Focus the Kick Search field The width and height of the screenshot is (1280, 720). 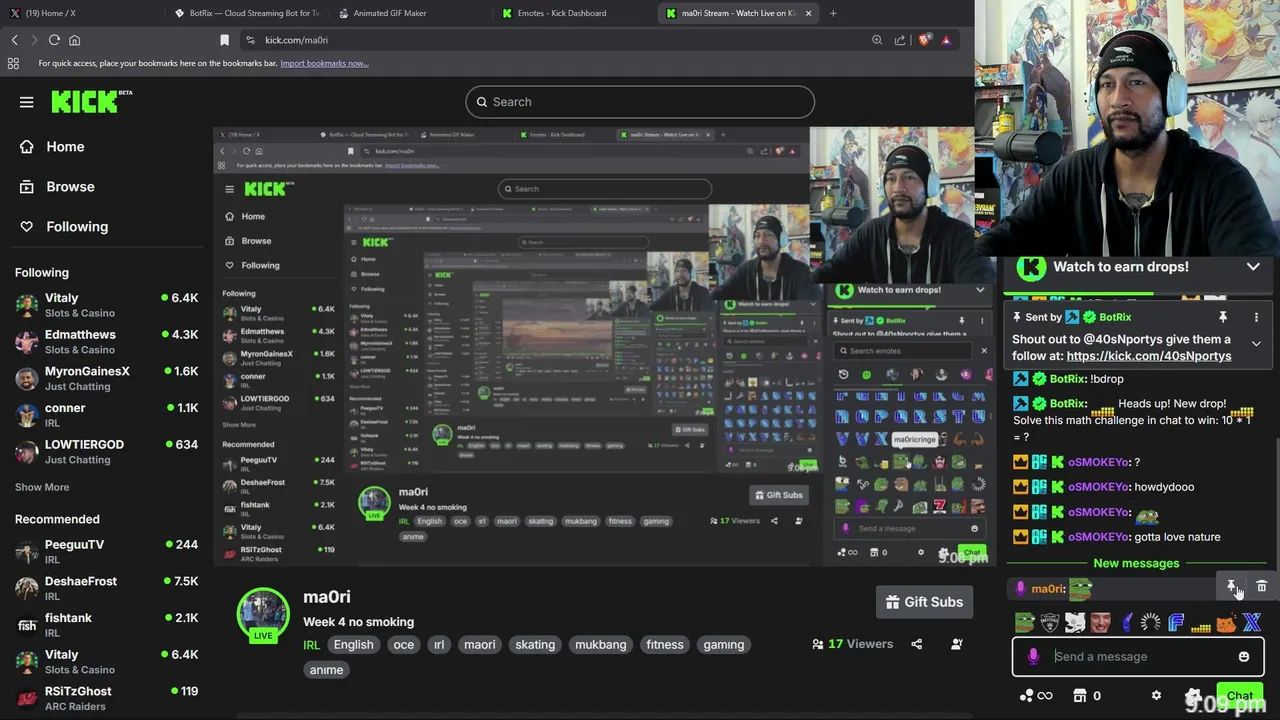(x=640, y=102)
